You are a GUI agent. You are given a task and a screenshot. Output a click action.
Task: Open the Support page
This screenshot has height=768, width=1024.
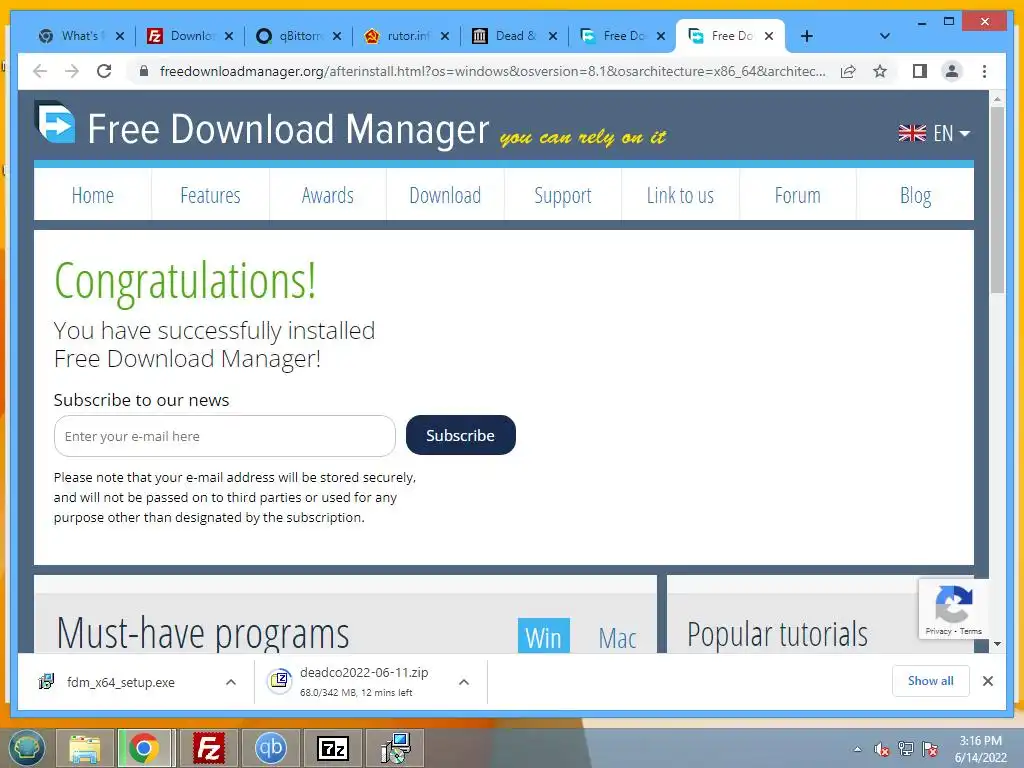point(563,195)
